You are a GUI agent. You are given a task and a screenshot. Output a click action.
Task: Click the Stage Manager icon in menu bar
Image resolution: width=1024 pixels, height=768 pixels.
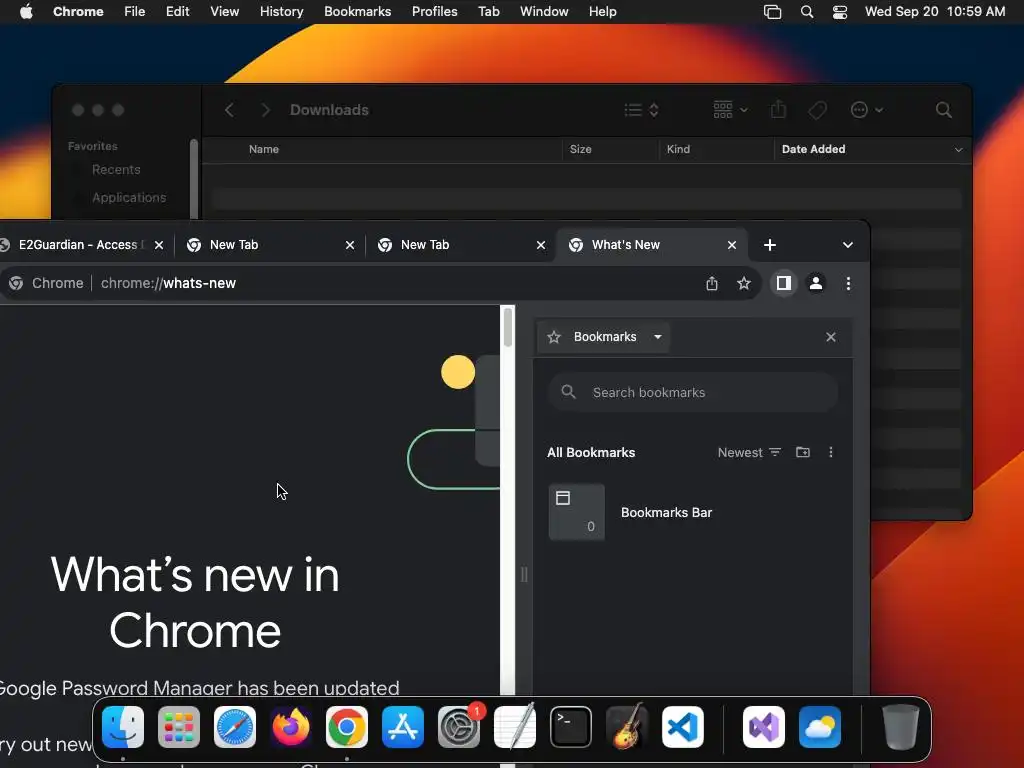773,12
